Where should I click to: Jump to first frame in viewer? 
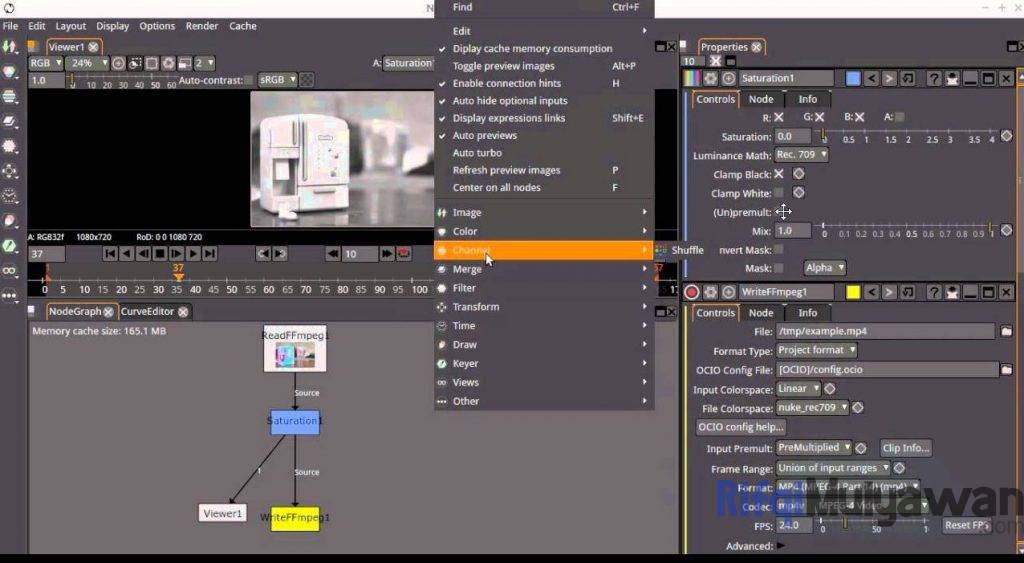point(110,253)
